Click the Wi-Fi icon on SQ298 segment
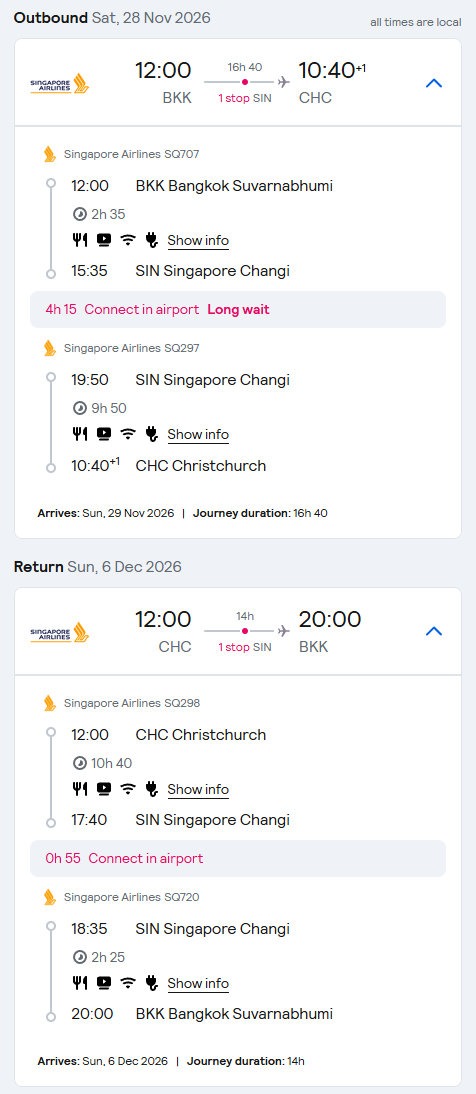476x1094 pixels. coord(127,789)
